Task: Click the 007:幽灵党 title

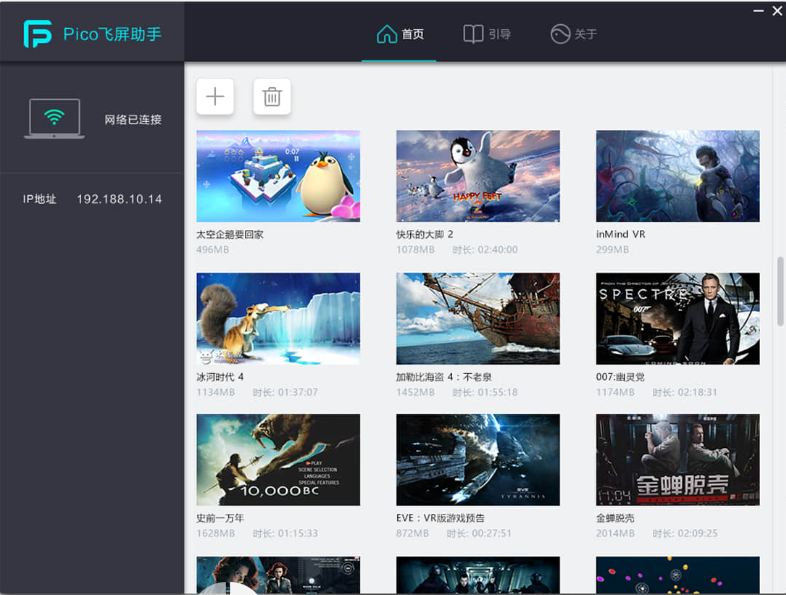Action: click(620, 377)
